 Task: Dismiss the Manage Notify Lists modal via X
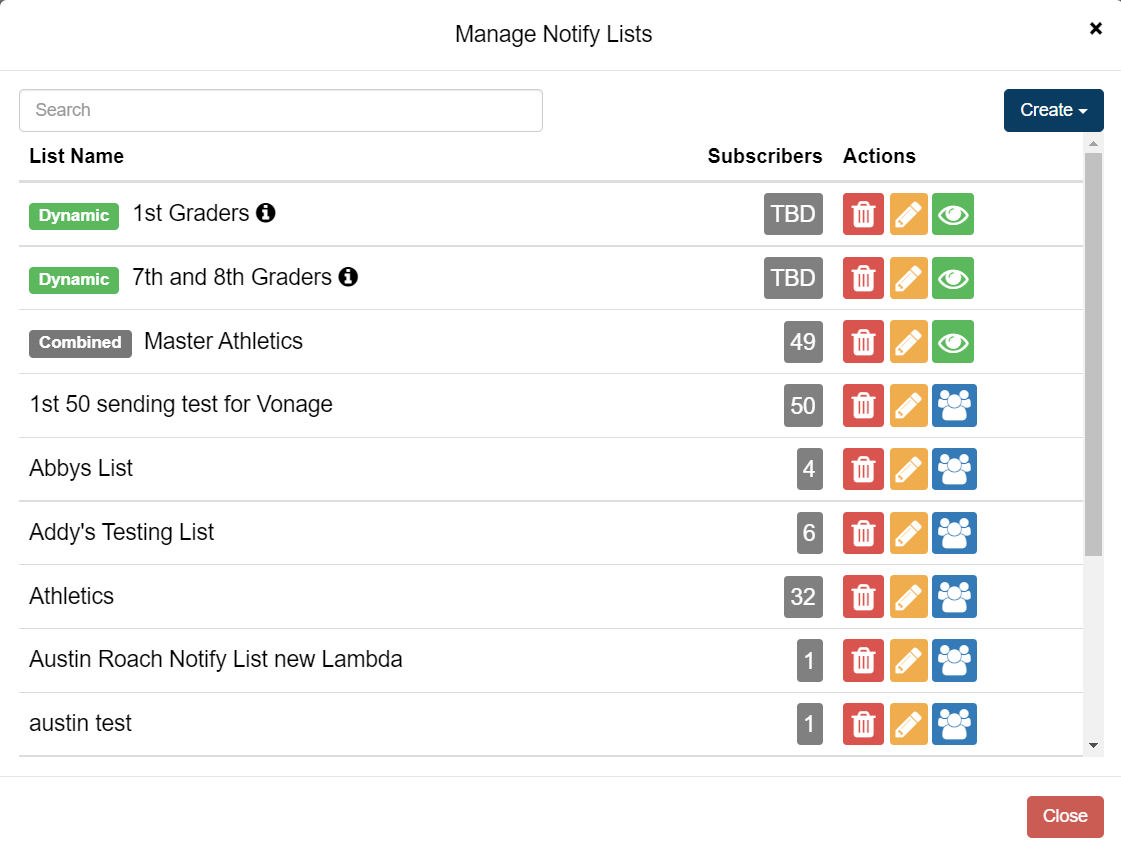tap(1095, 29)
